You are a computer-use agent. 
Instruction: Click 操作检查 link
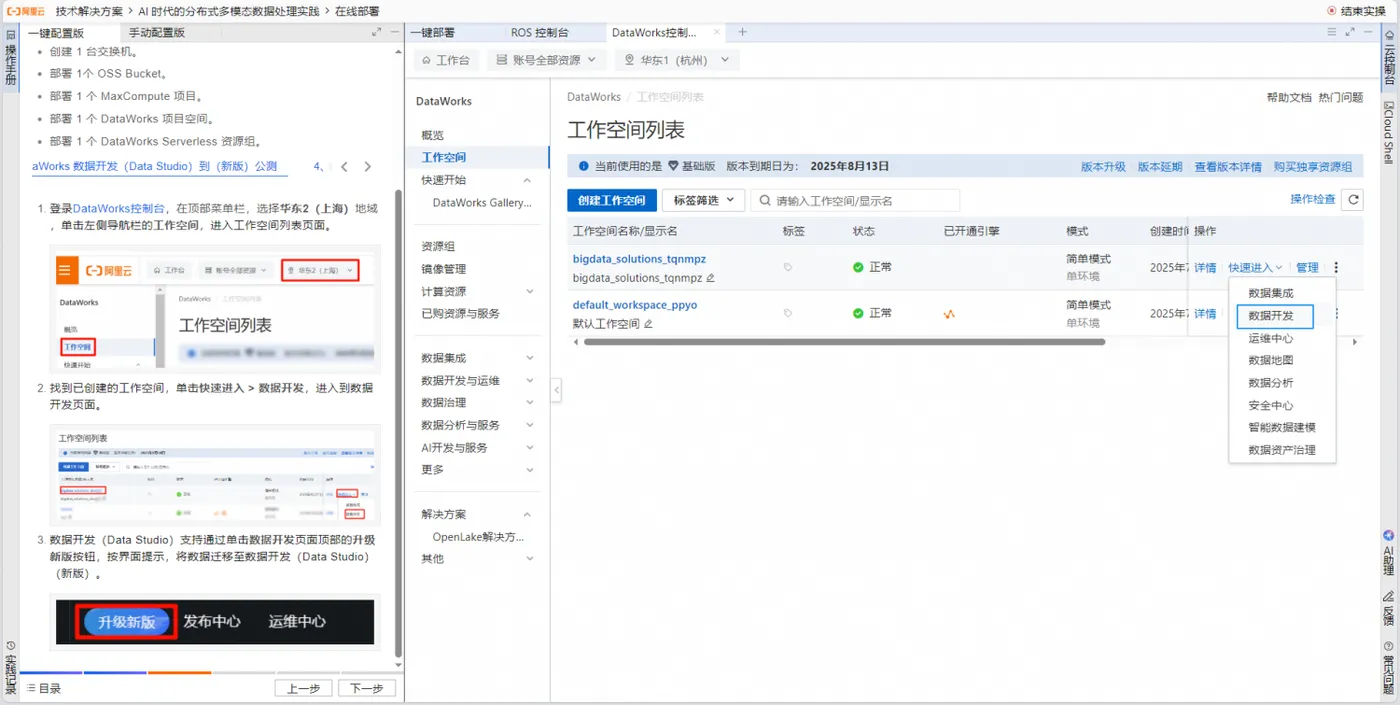pyautogui.click(x=1313, y=199)
